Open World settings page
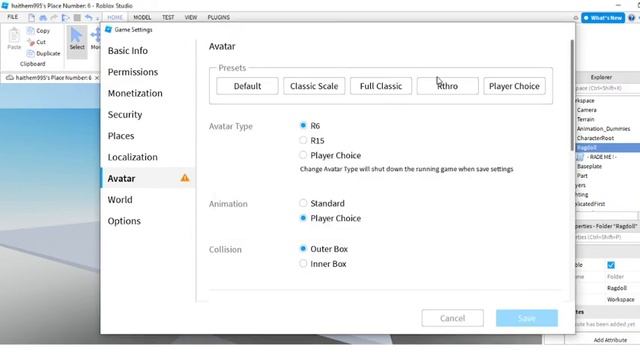640x360 pixels. (120, 200)
